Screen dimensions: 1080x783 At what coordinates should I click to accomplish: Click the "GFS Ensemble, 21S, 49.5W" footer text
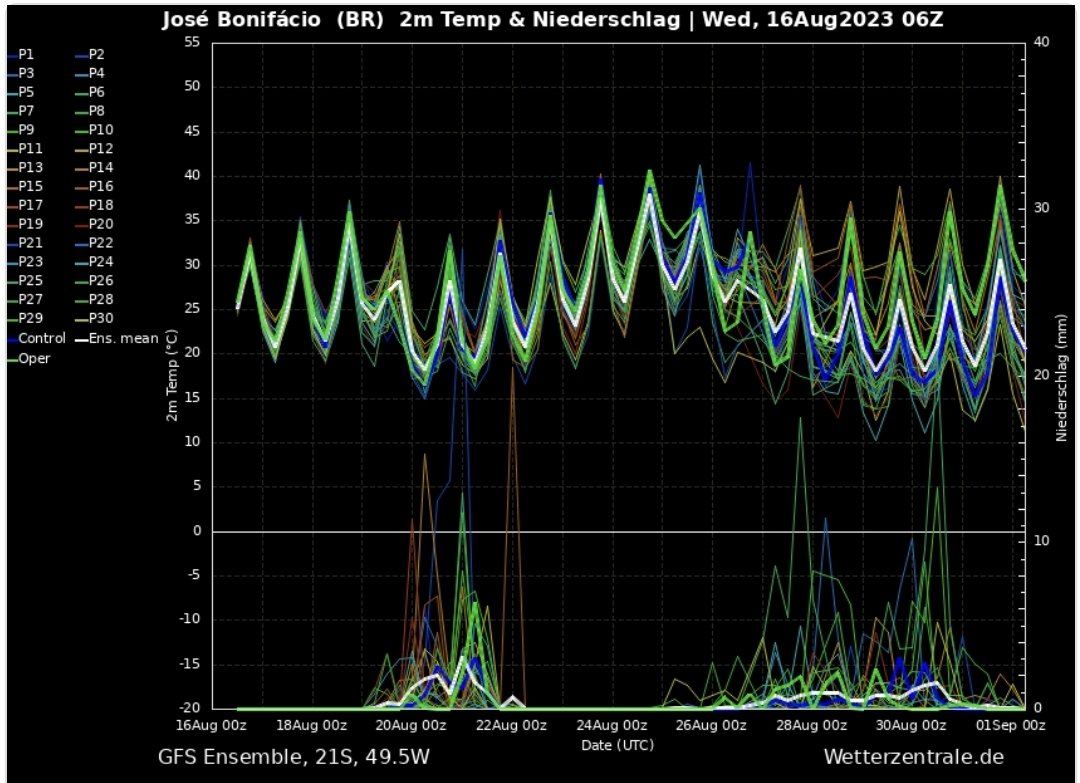293,757
